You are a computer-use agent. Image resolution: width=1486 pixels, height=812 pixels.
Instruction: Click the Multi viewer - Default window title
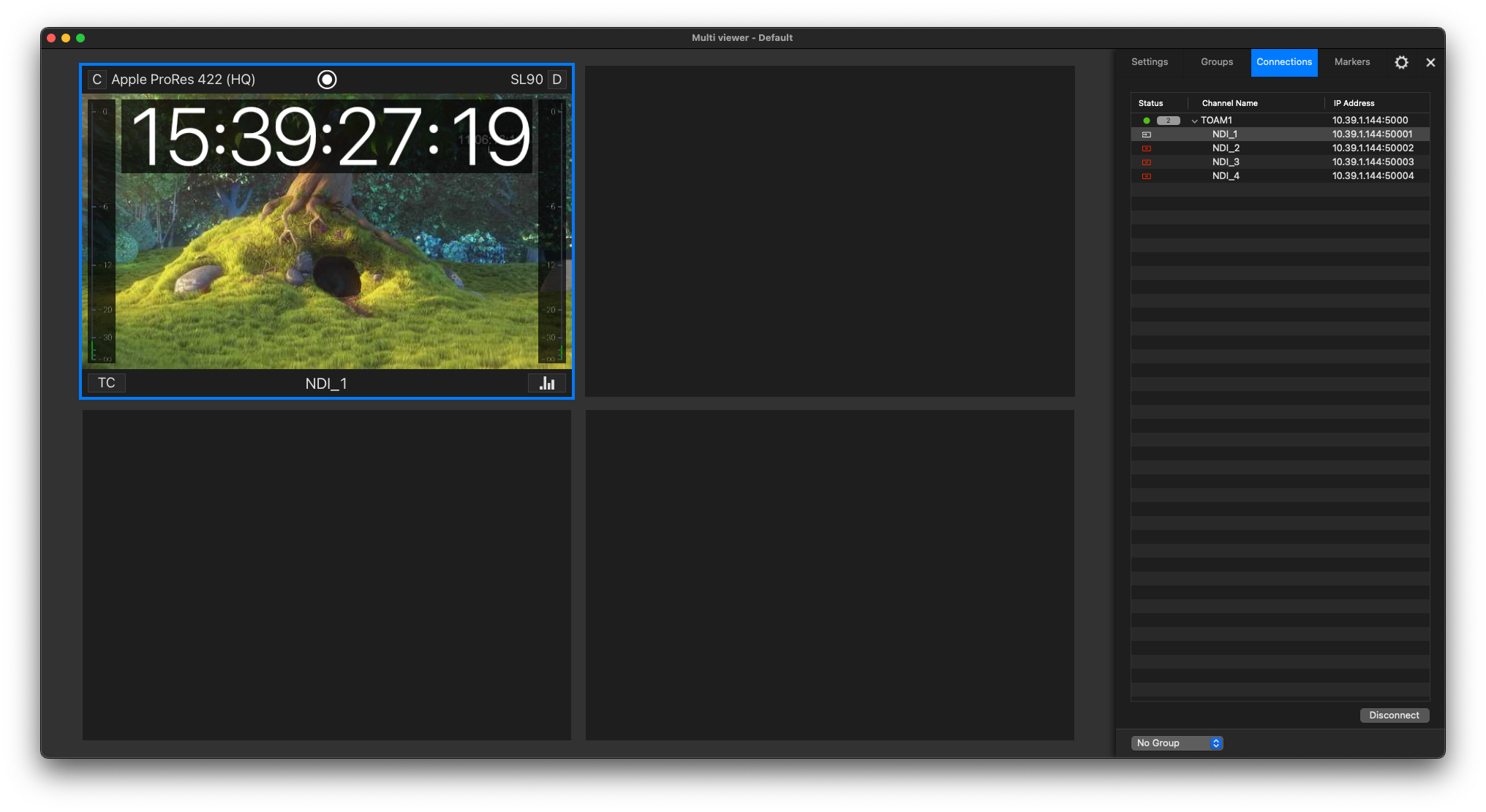coord(742,38)
